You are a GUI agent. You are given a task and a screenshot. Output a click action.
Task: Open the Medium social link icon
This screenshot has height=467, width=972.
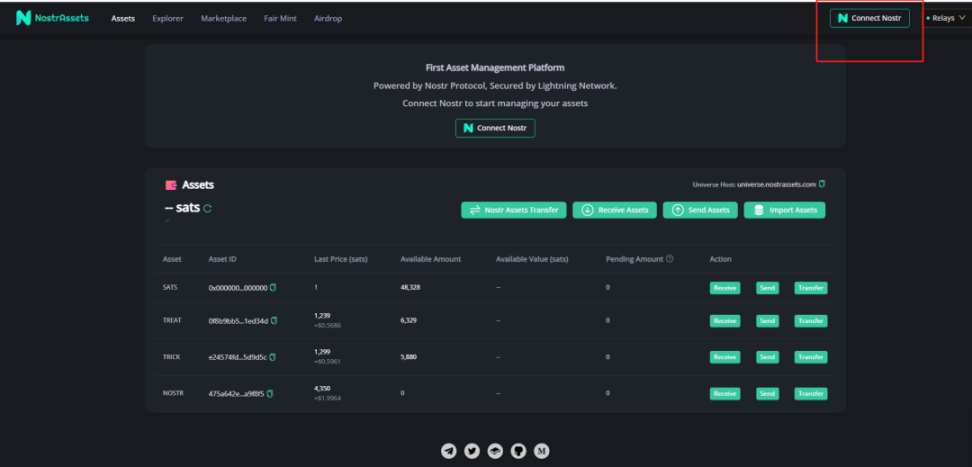542,451
